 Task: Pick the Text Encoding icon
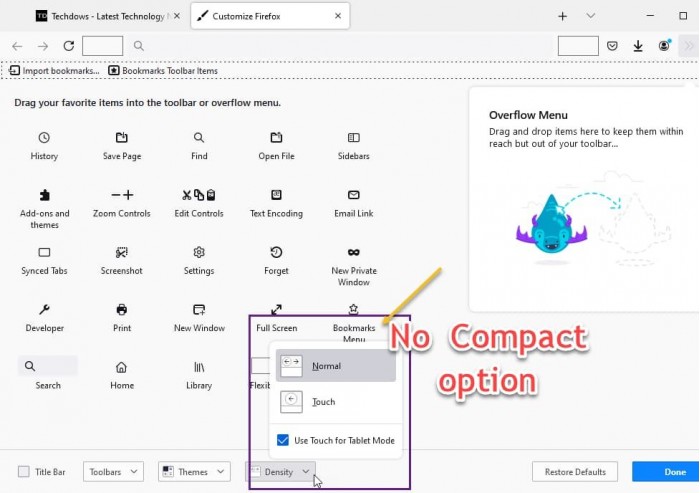(276, 195)
